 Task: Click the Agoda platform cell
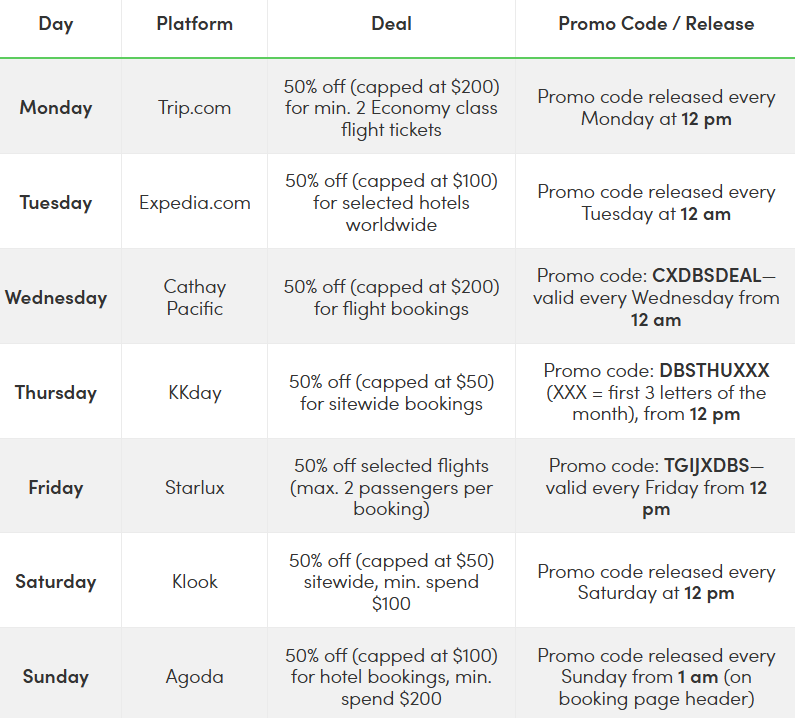[x=194, y=677]
